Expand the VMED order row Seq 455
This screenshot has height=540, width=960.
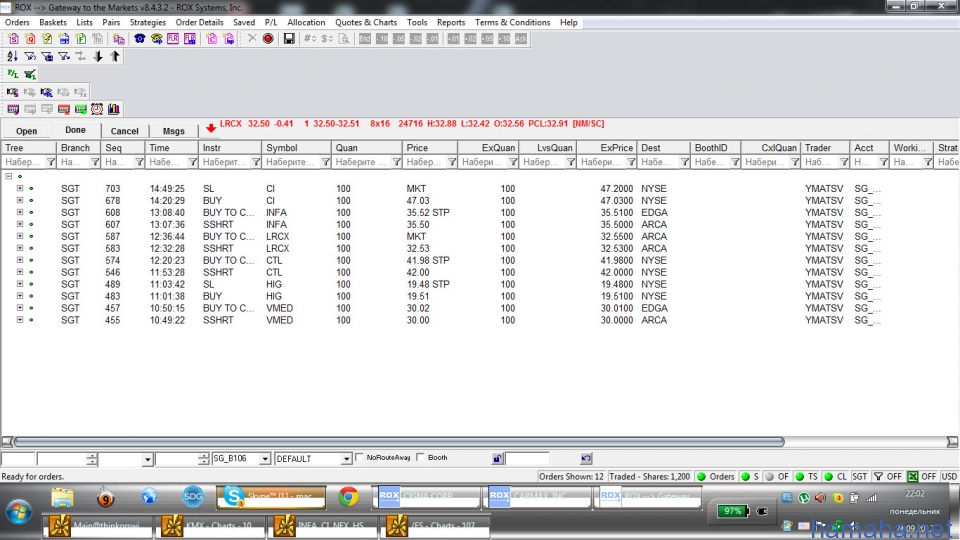20,320
